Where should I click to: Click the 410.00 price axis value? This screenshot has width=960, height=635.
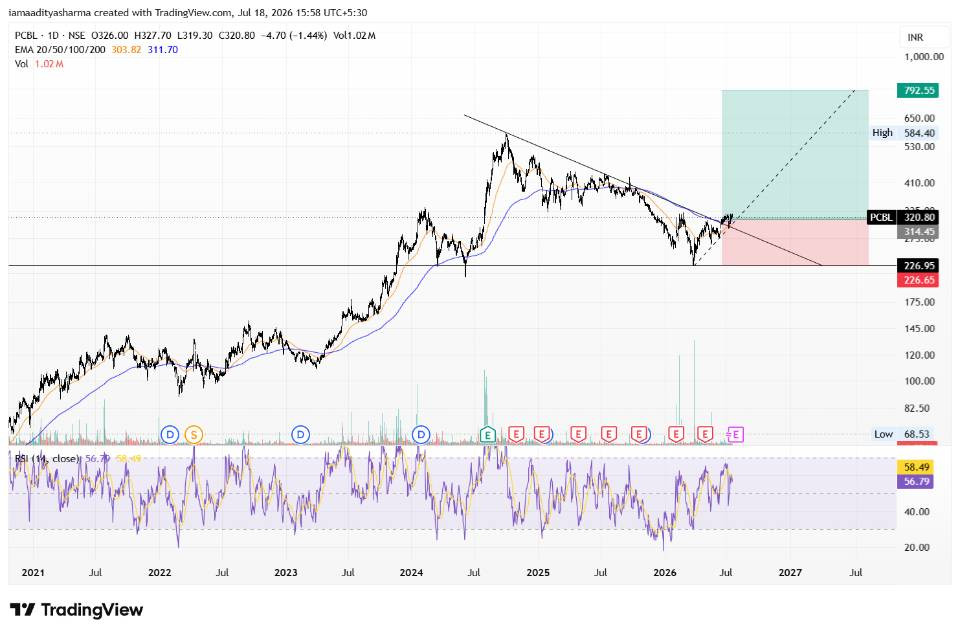point(920,183)
